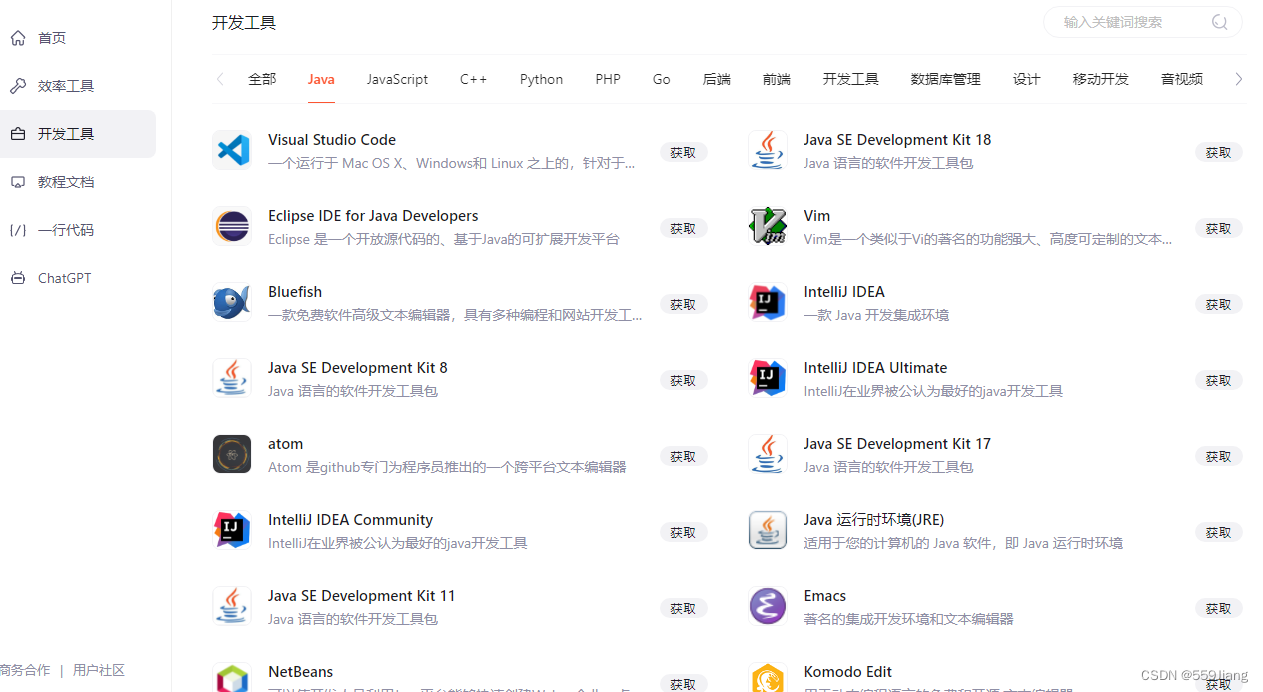This screenshot has width=1263, height=692.
Task: Click the Java SE Development Kit 11 icon
Action: [232, 606]
